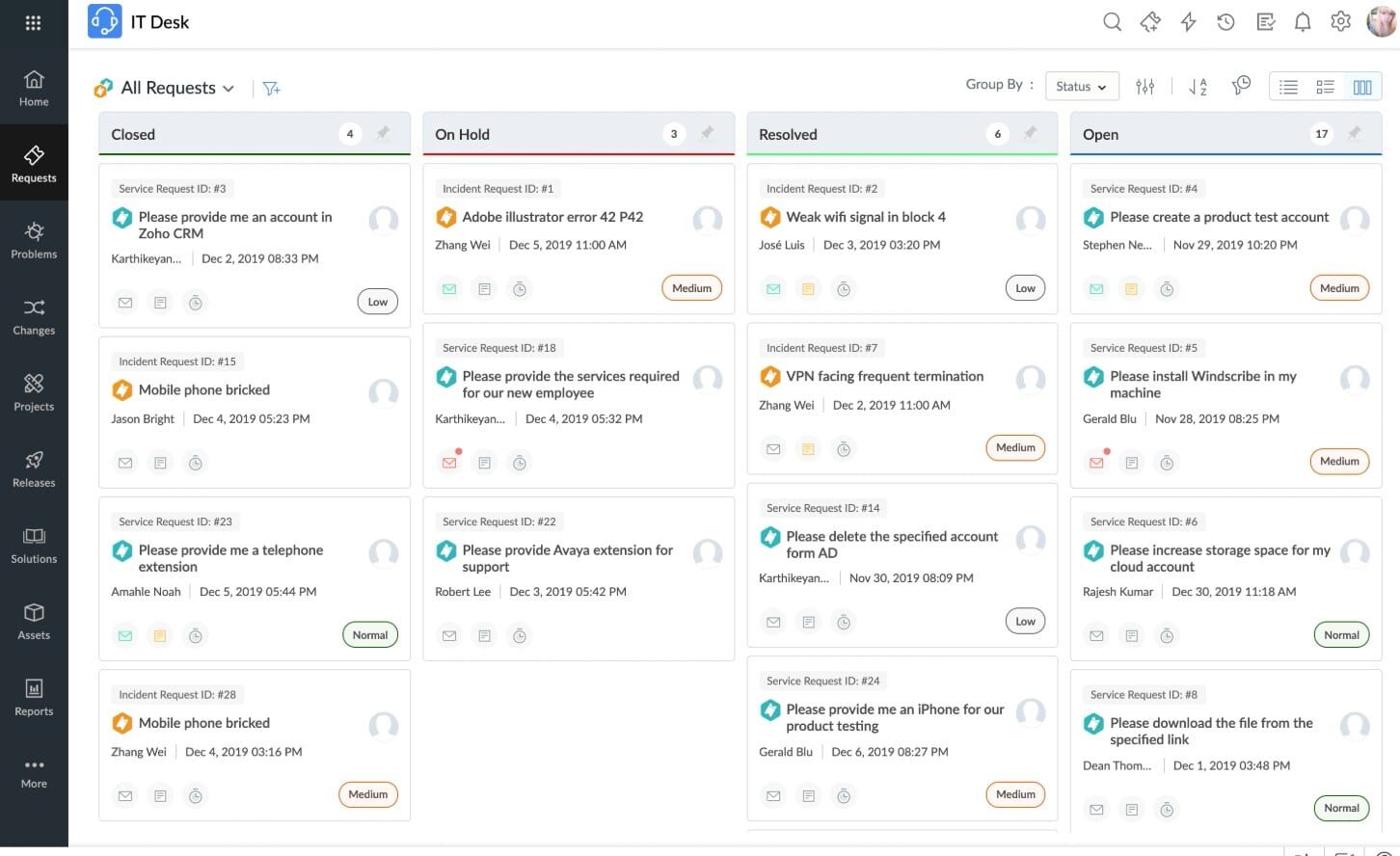Viewport: 1400px width, 856px height.
Task: Open the Status group-by dropdown
Action: [x=1080, y=86]
